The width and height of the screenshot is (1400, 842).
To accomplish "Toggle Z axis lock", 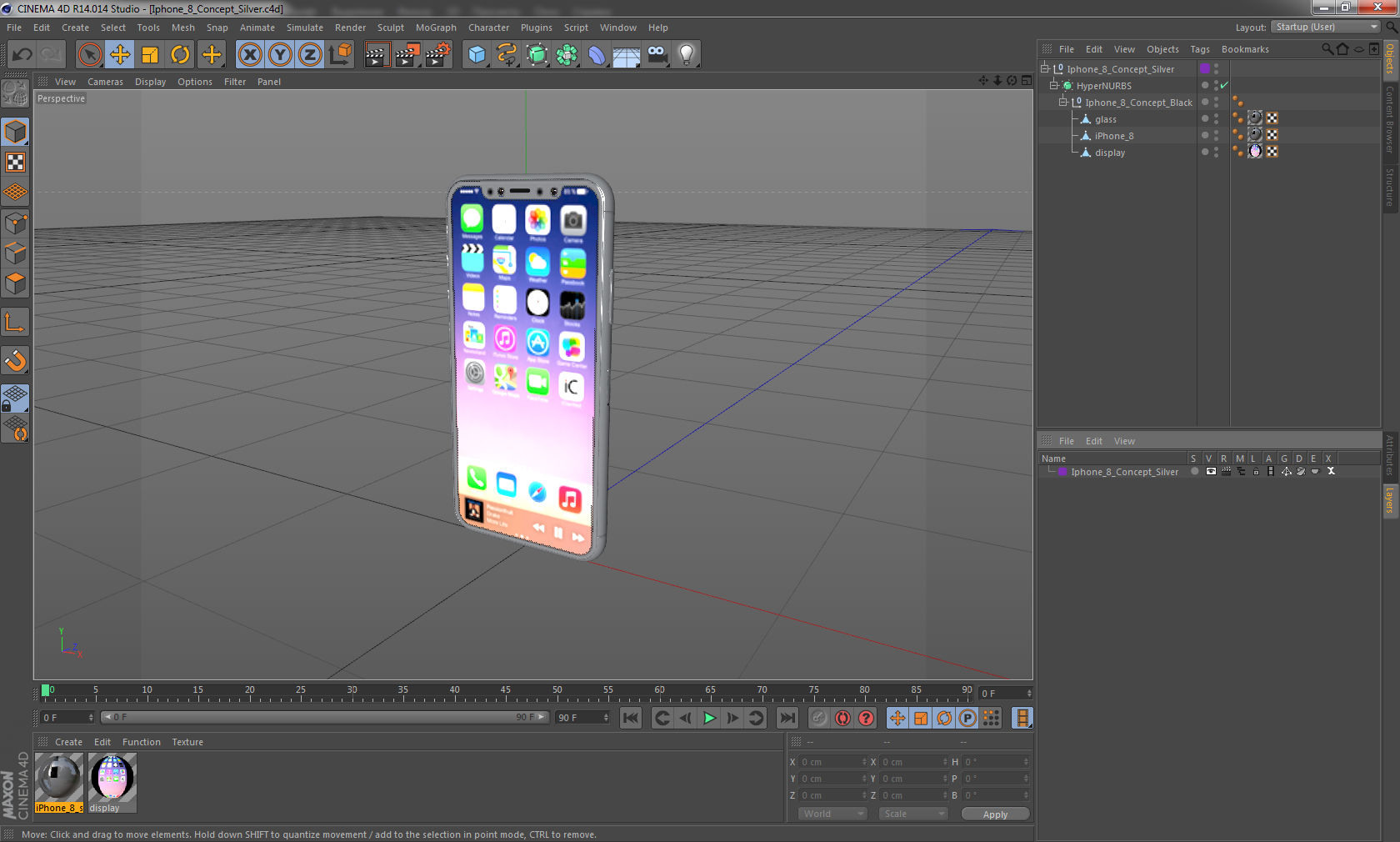I will click(x=310, y=55).
